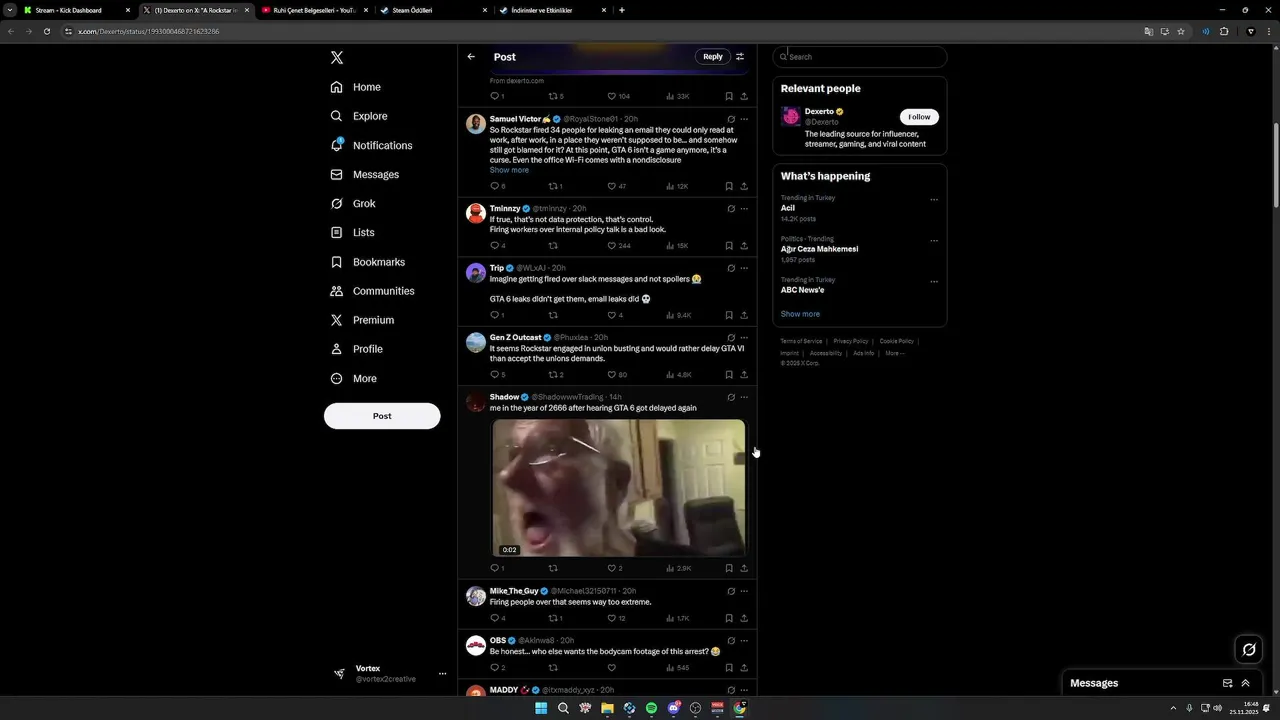Open the Vortex account menu dots
Screen dimensions: 1280x720
pyautogui.click(x=442, y=674)
